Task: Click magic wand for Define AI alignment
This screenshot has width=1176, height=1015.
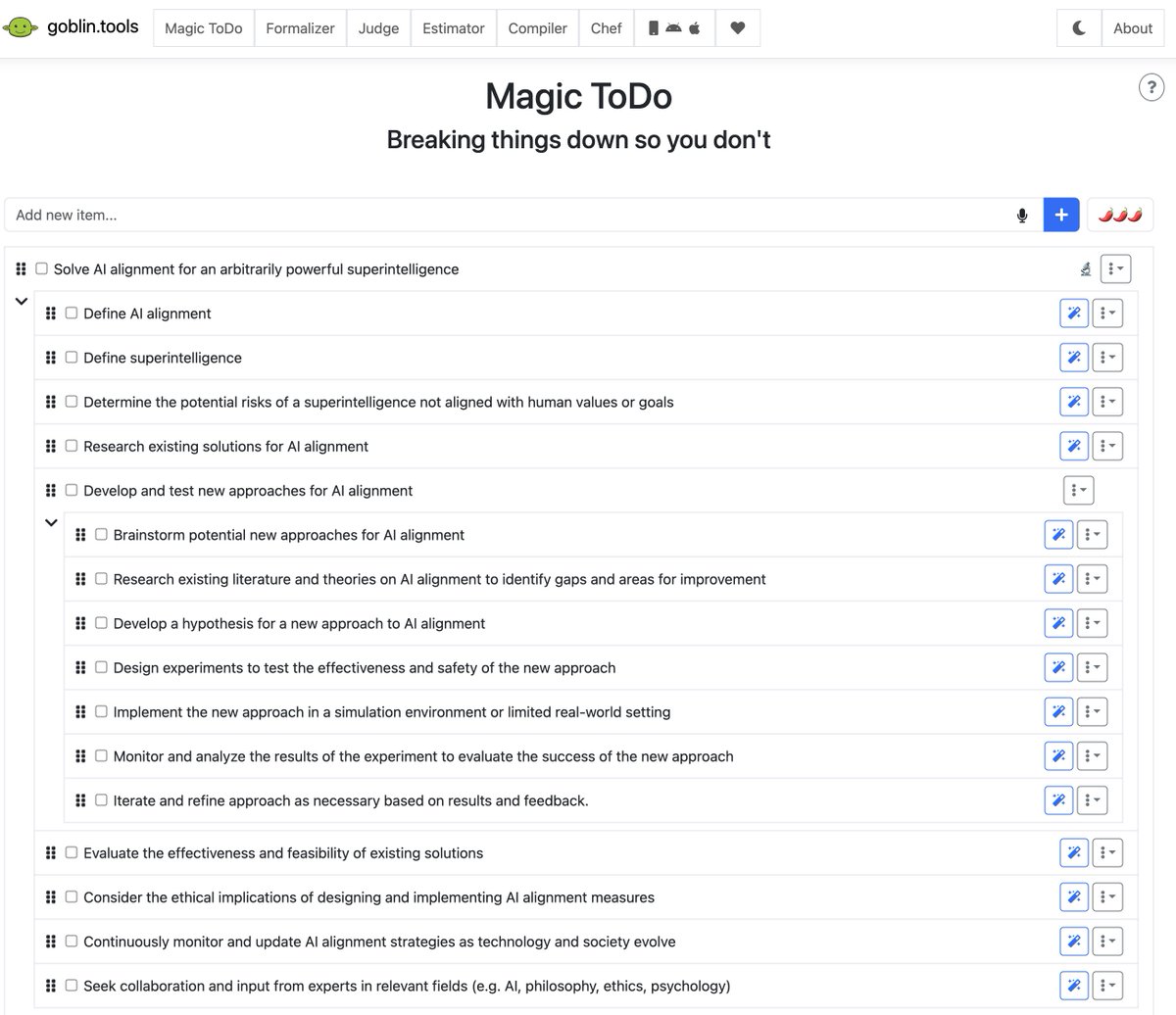Action: point(1074,314)
